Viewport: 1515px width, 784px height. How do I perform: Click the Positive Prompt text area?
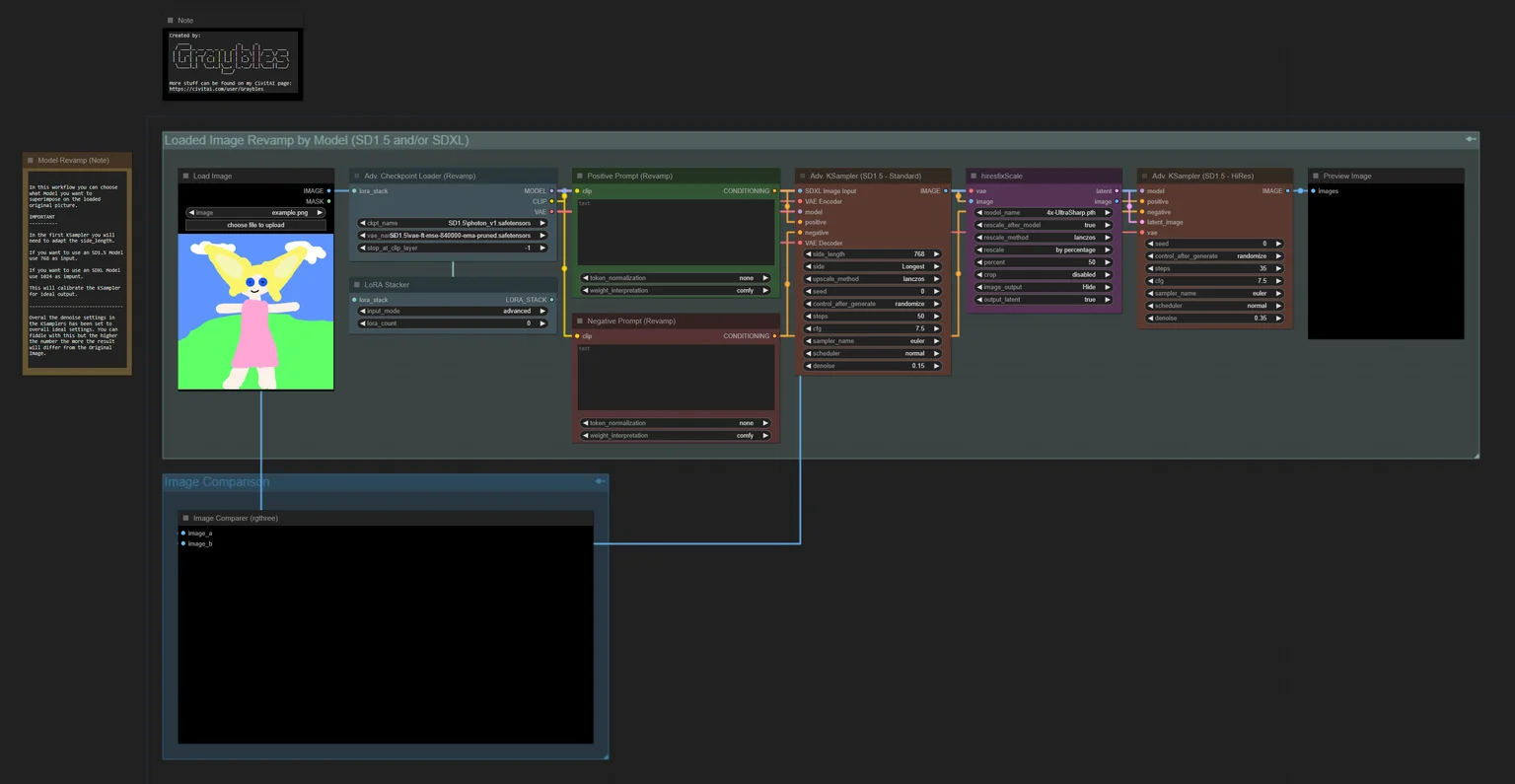coord(676,233)
